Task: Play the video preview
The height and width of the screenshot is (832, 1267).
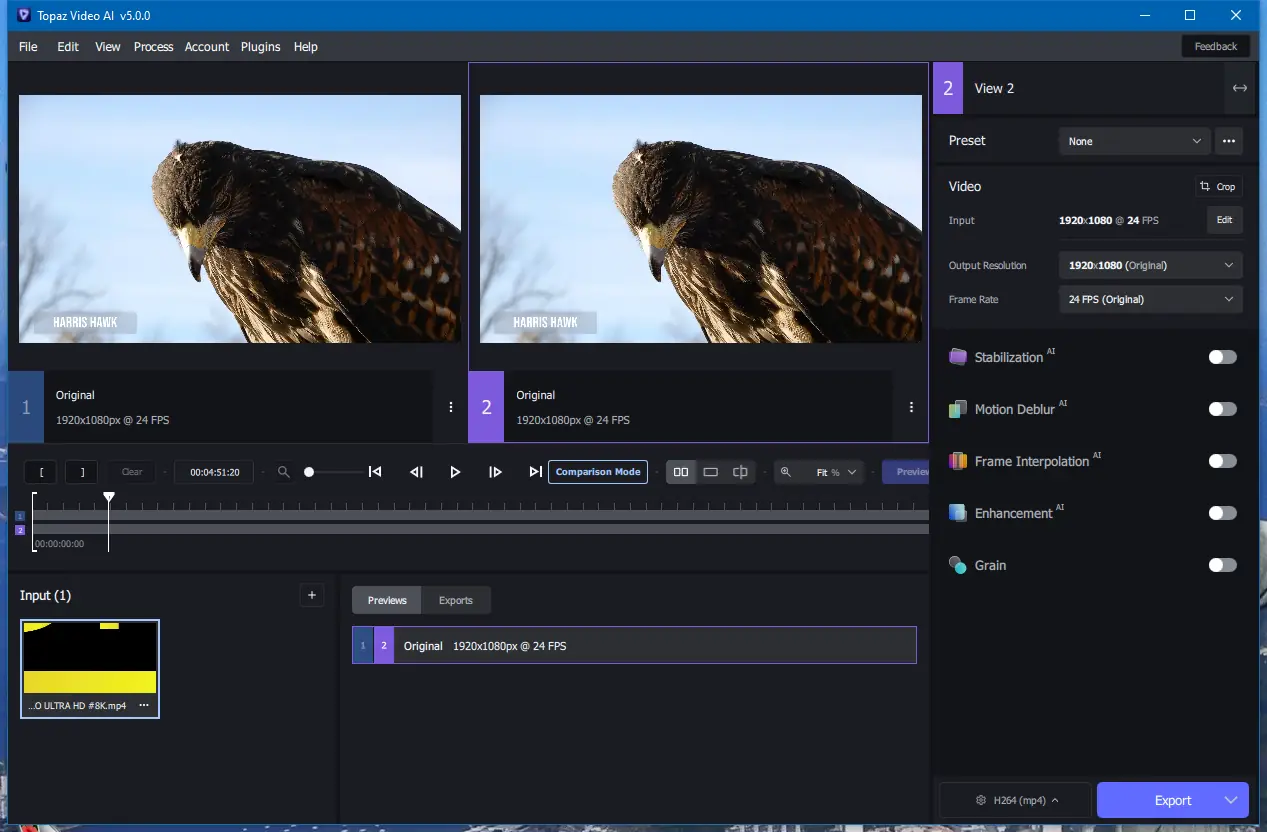Action: pyautogui.click(x=455, y=472)
